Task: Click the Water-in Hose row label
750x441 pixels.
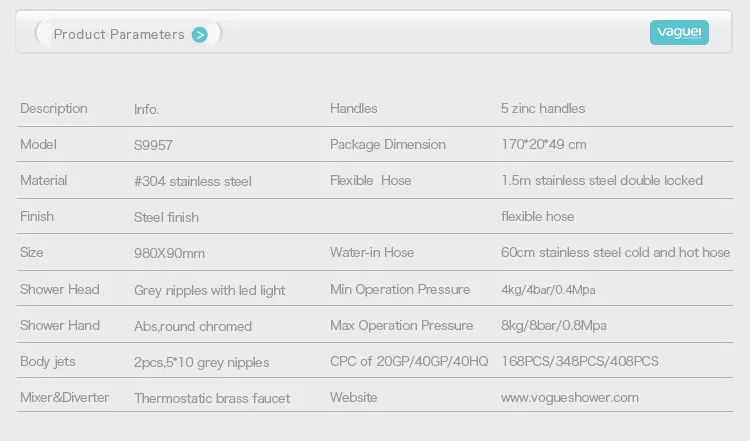Action: point(372,253)
